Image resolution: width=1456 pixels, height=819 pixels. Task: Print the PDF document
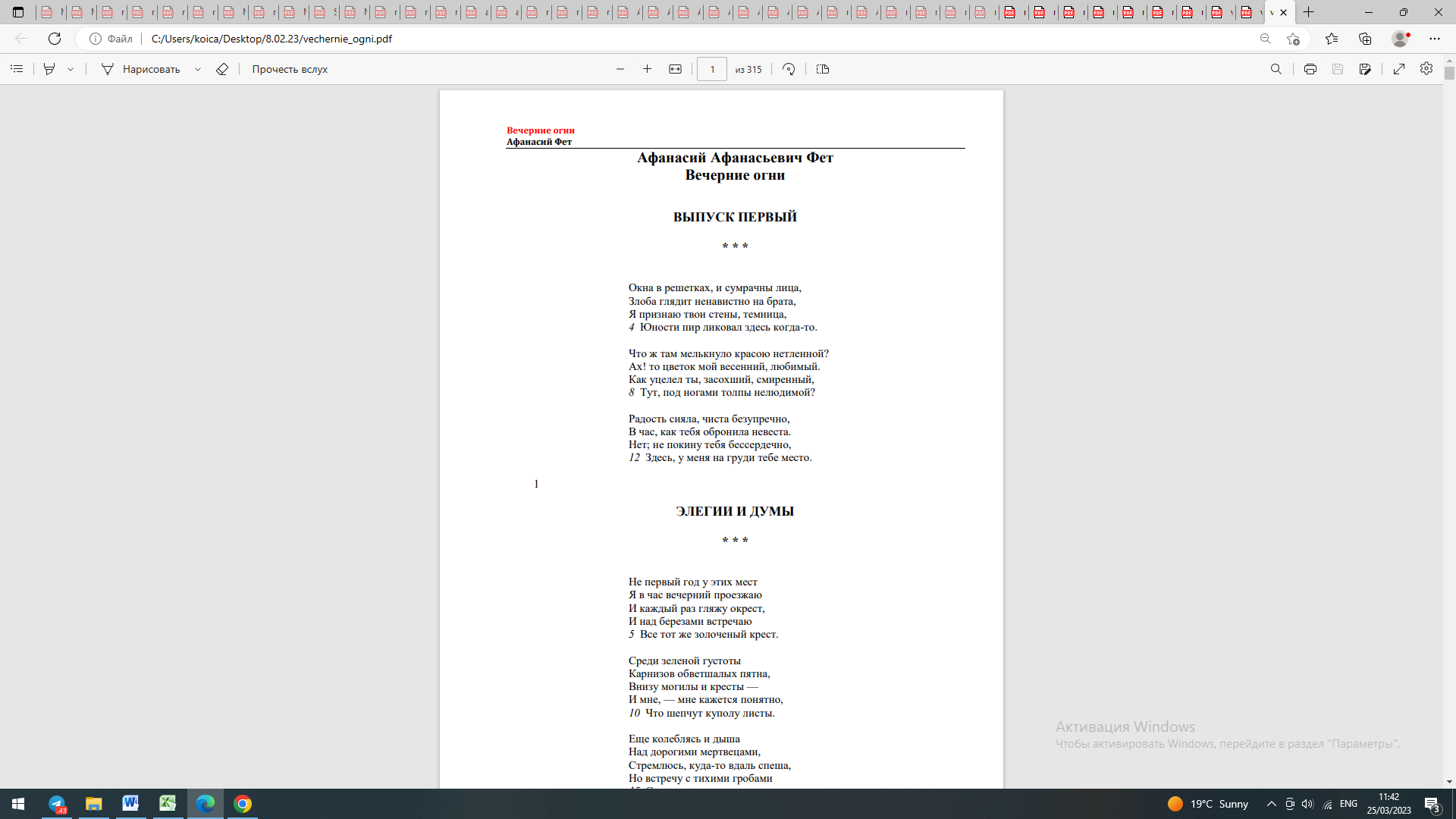coord(1310,69)
